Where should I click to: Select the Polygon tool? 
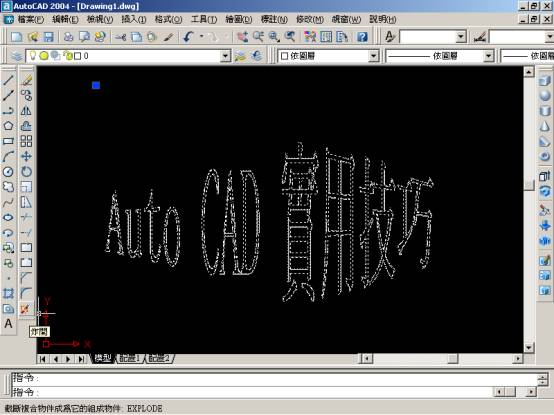[8, 126]
